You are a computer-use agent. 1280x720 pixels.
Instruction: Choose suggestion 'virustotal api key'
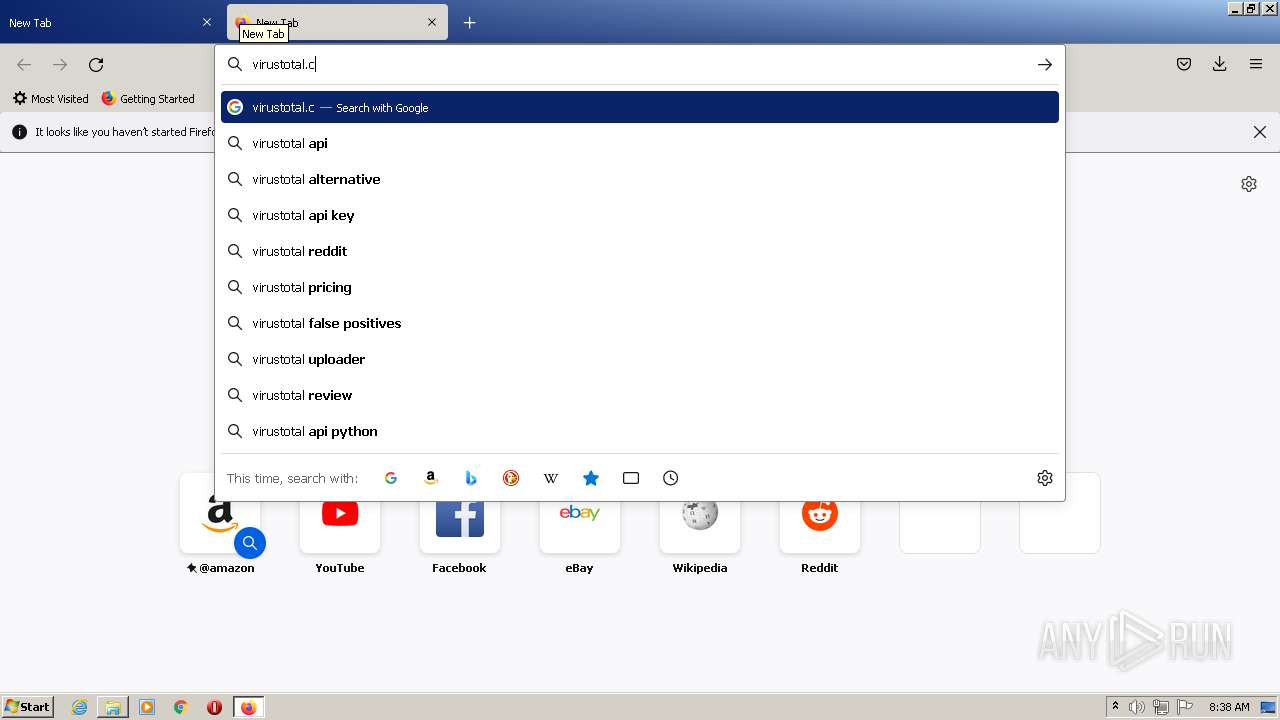point(640,215)
